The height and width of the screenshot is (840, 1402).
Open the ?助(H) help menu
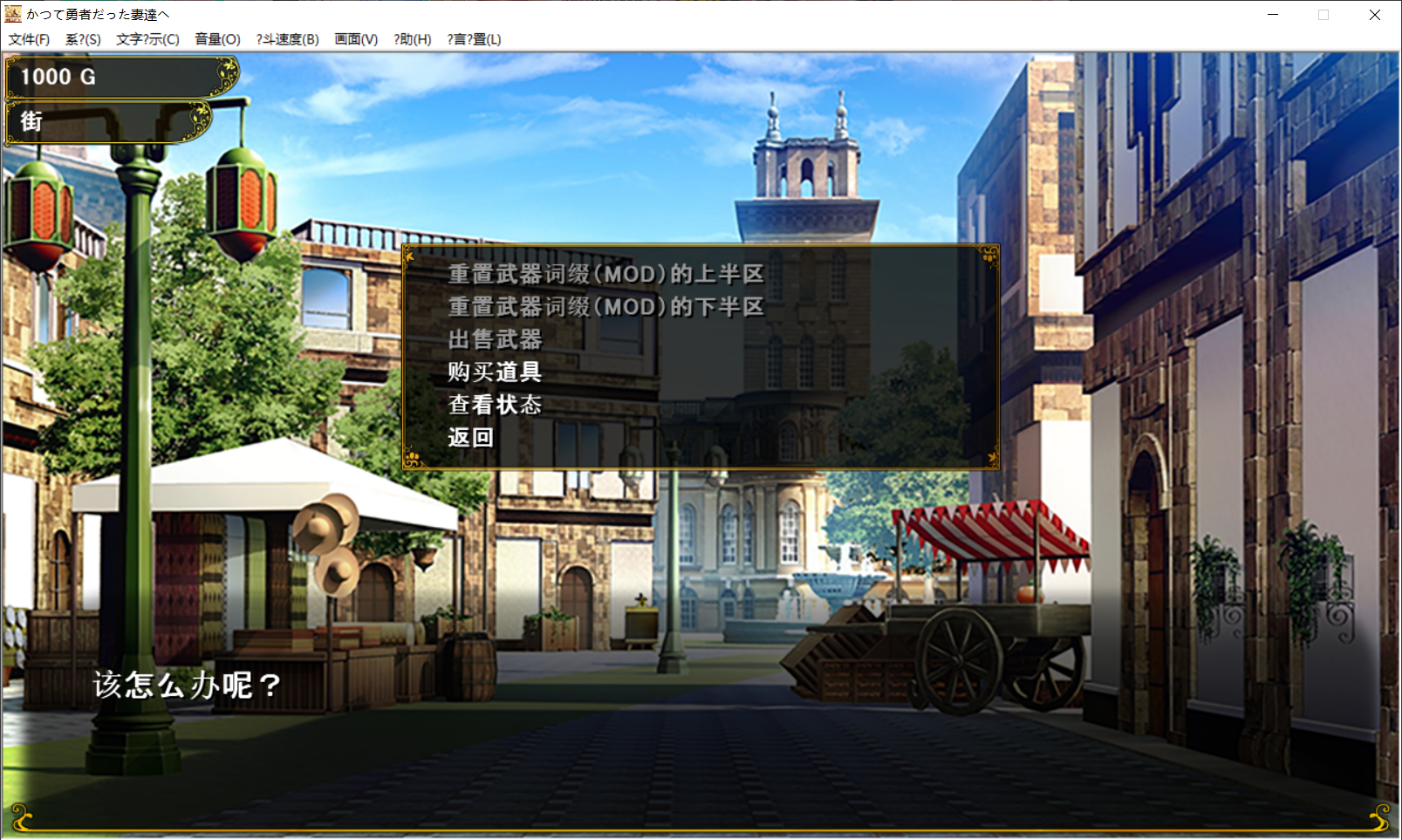coord(412,39)
